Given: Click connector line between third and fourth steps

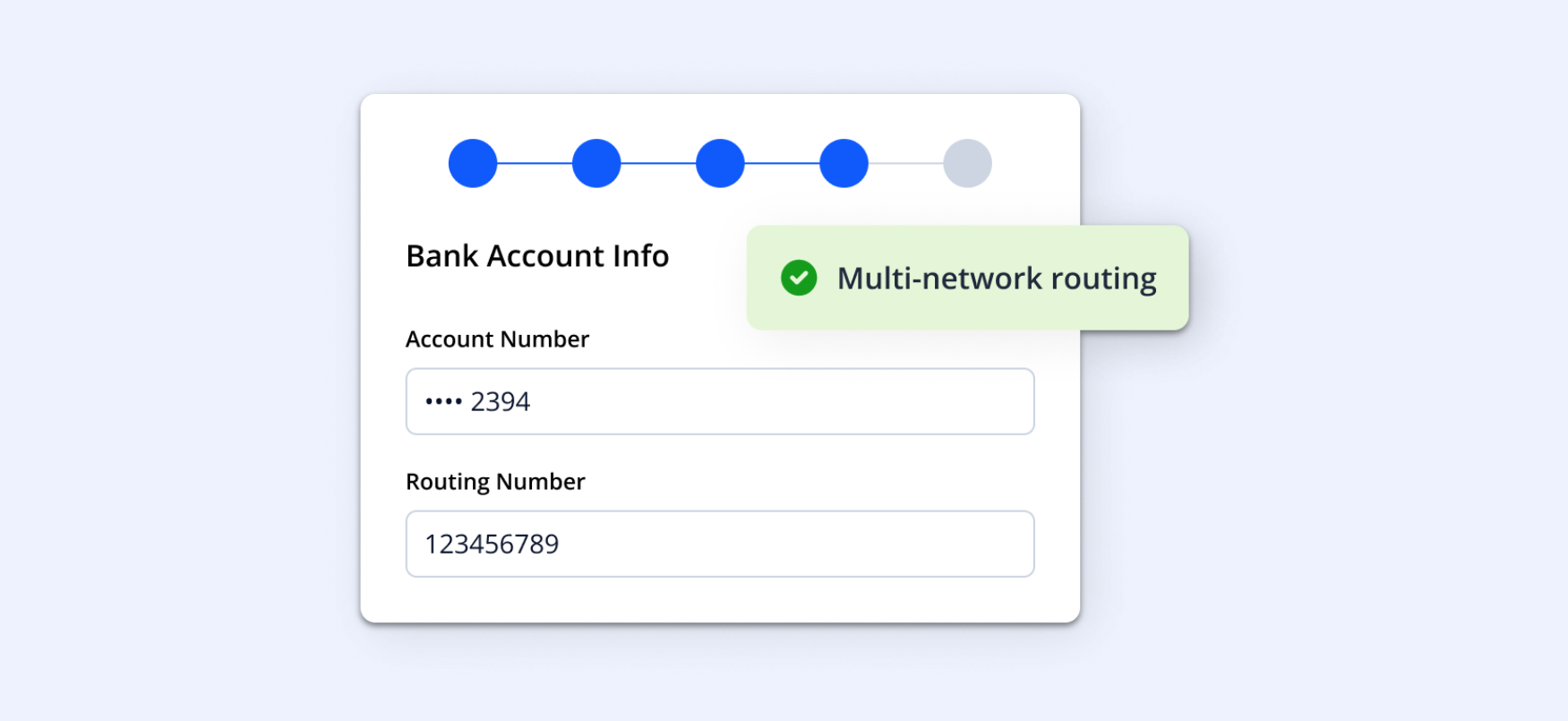Looking at the screenshot, I should (782, 163).
